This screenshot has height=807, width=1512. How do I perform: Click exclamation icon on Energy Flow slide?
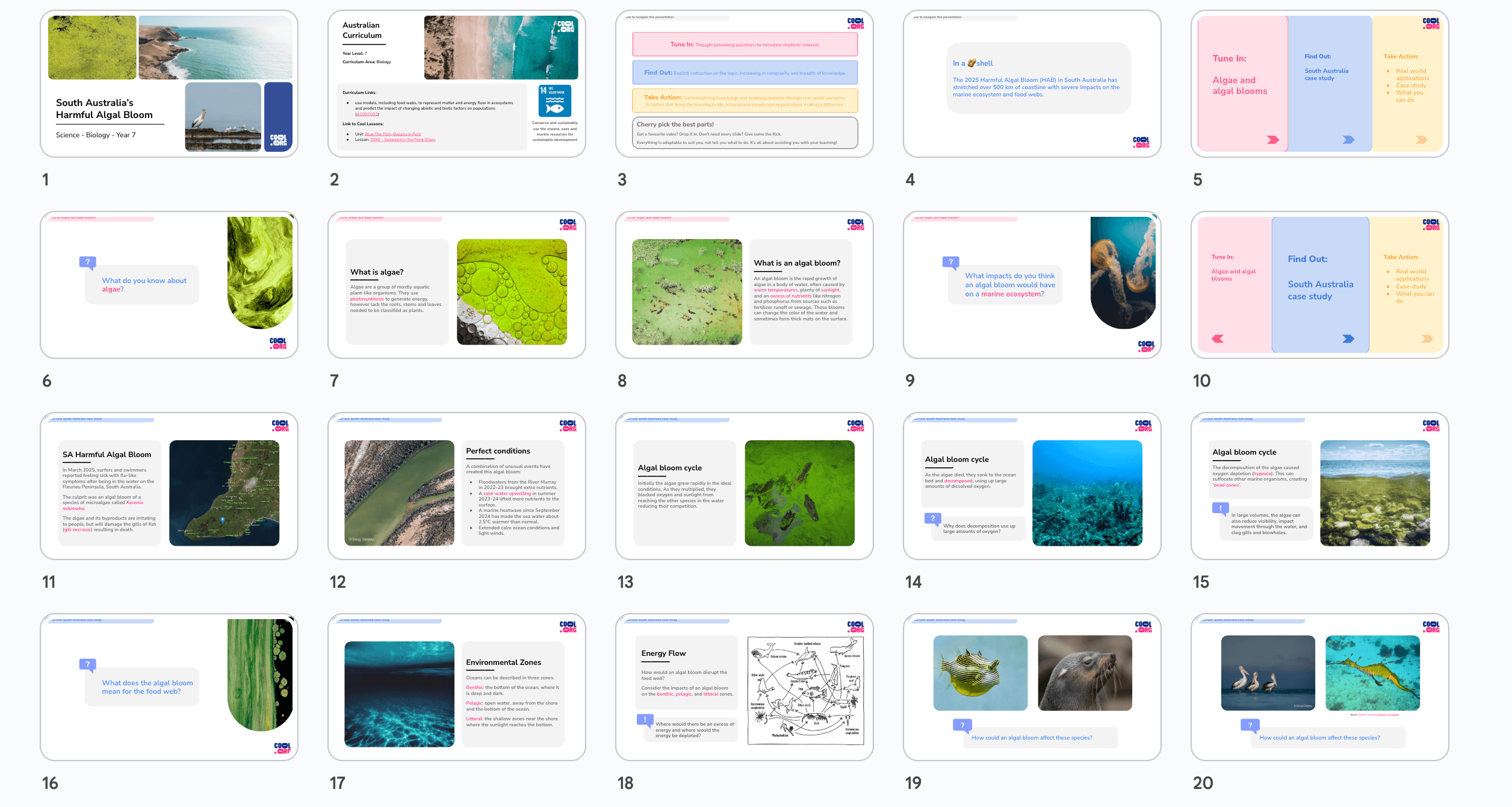[645, 719]
